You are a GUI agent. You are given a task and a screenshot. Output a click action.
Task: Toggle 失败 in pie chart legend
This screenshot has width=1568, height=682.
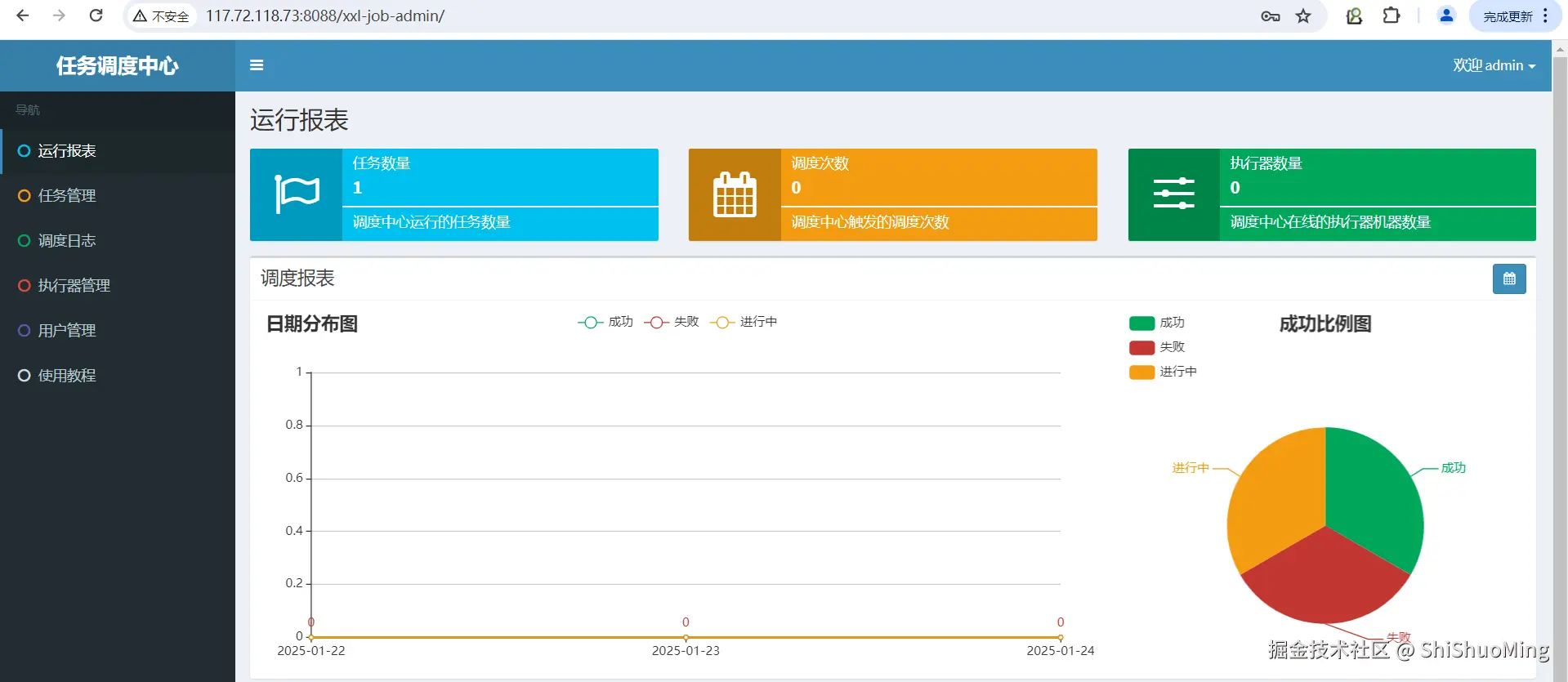[x=1157, y=347]
